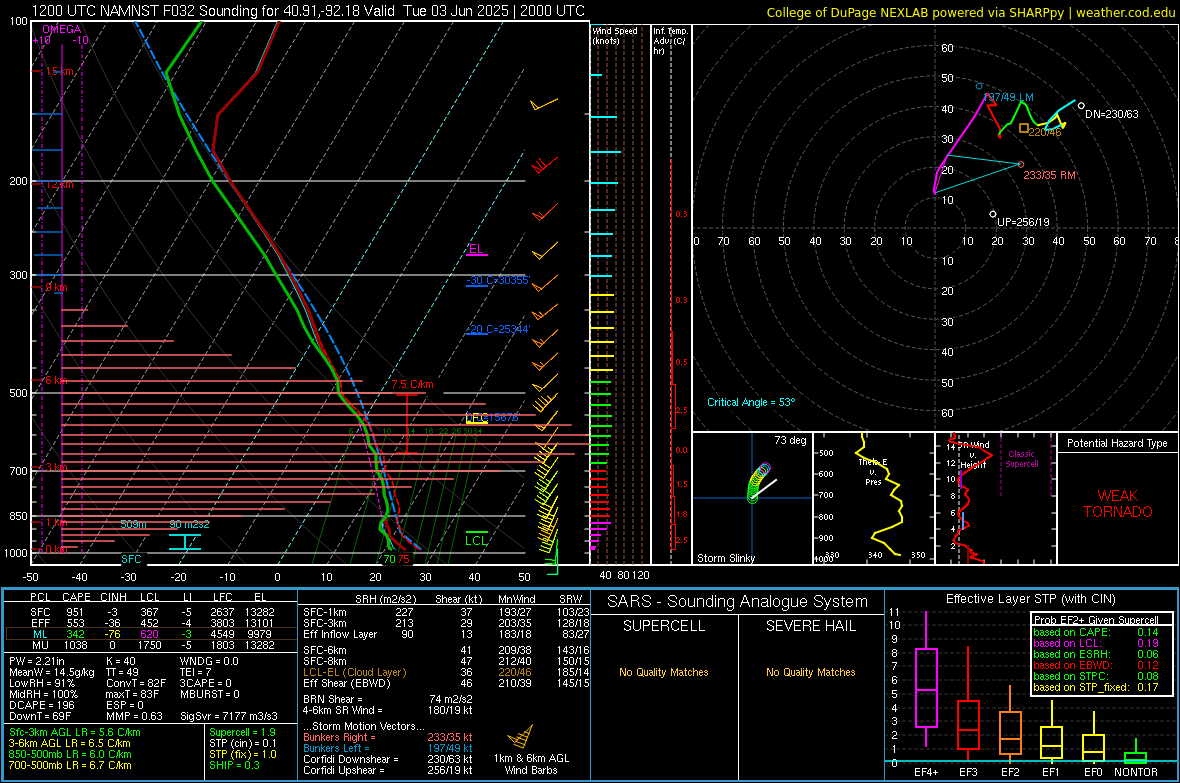Click the based on STP_fixed probability line

click(x=1096, y=687)
